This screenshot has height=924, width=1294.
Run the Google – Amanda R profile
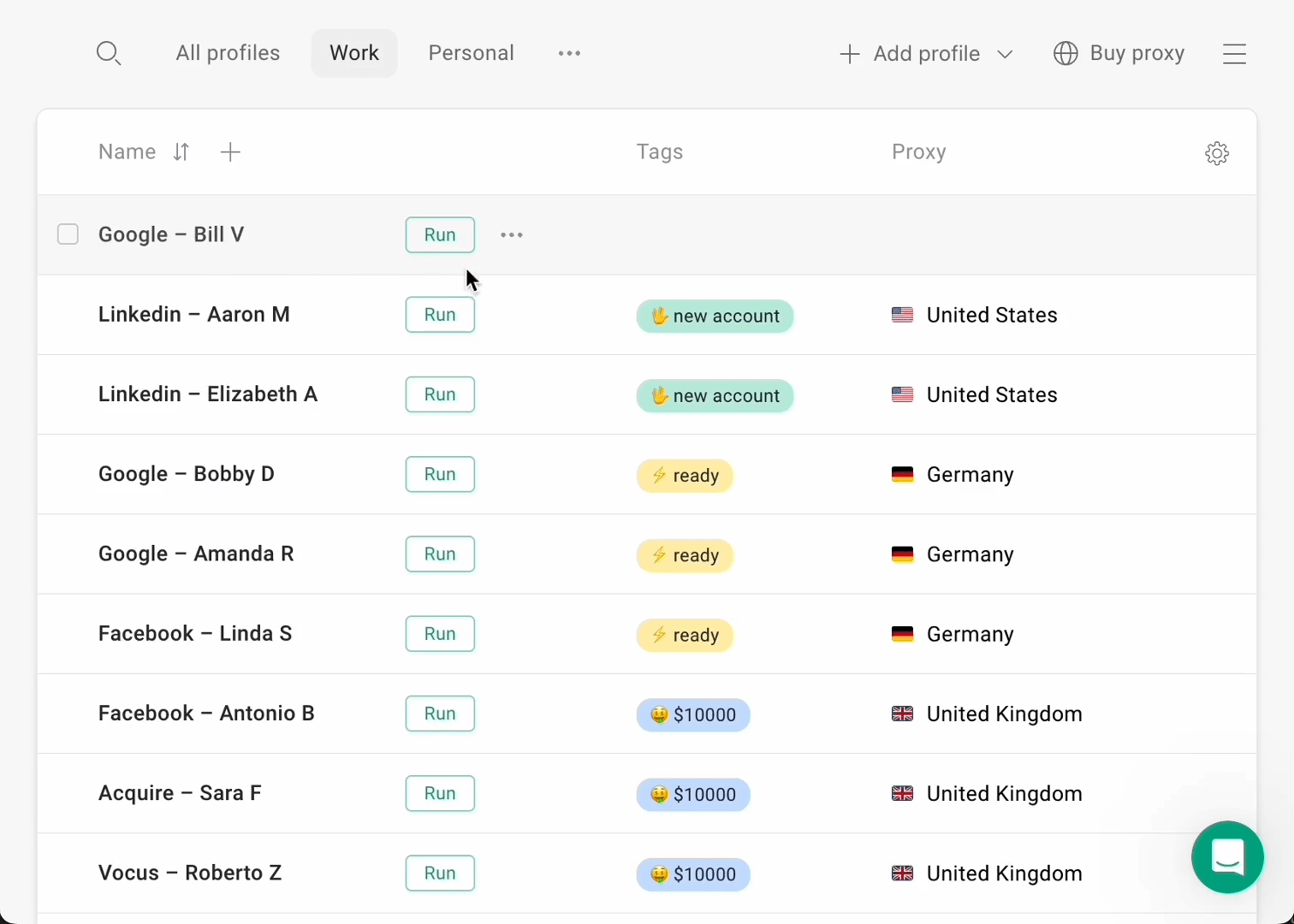(x=440, y=554)
